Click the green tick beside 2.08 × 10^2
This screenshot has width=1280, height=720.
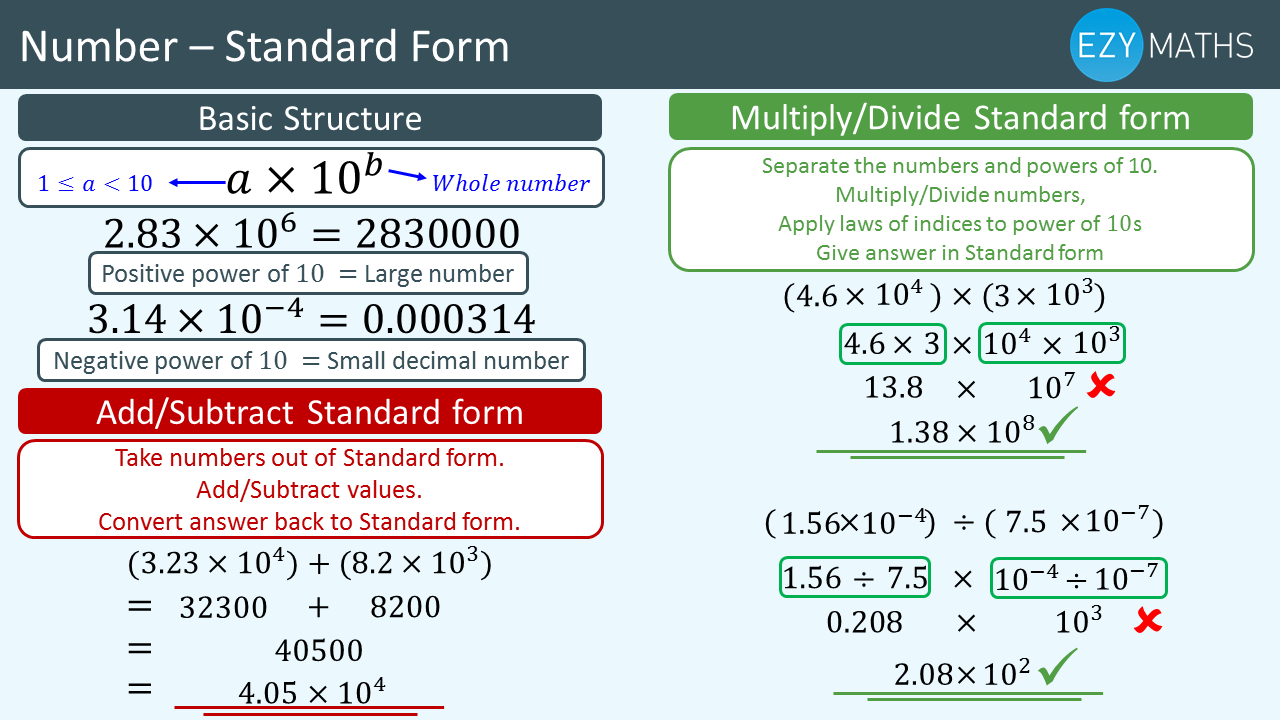click(x=1058, y=668)
